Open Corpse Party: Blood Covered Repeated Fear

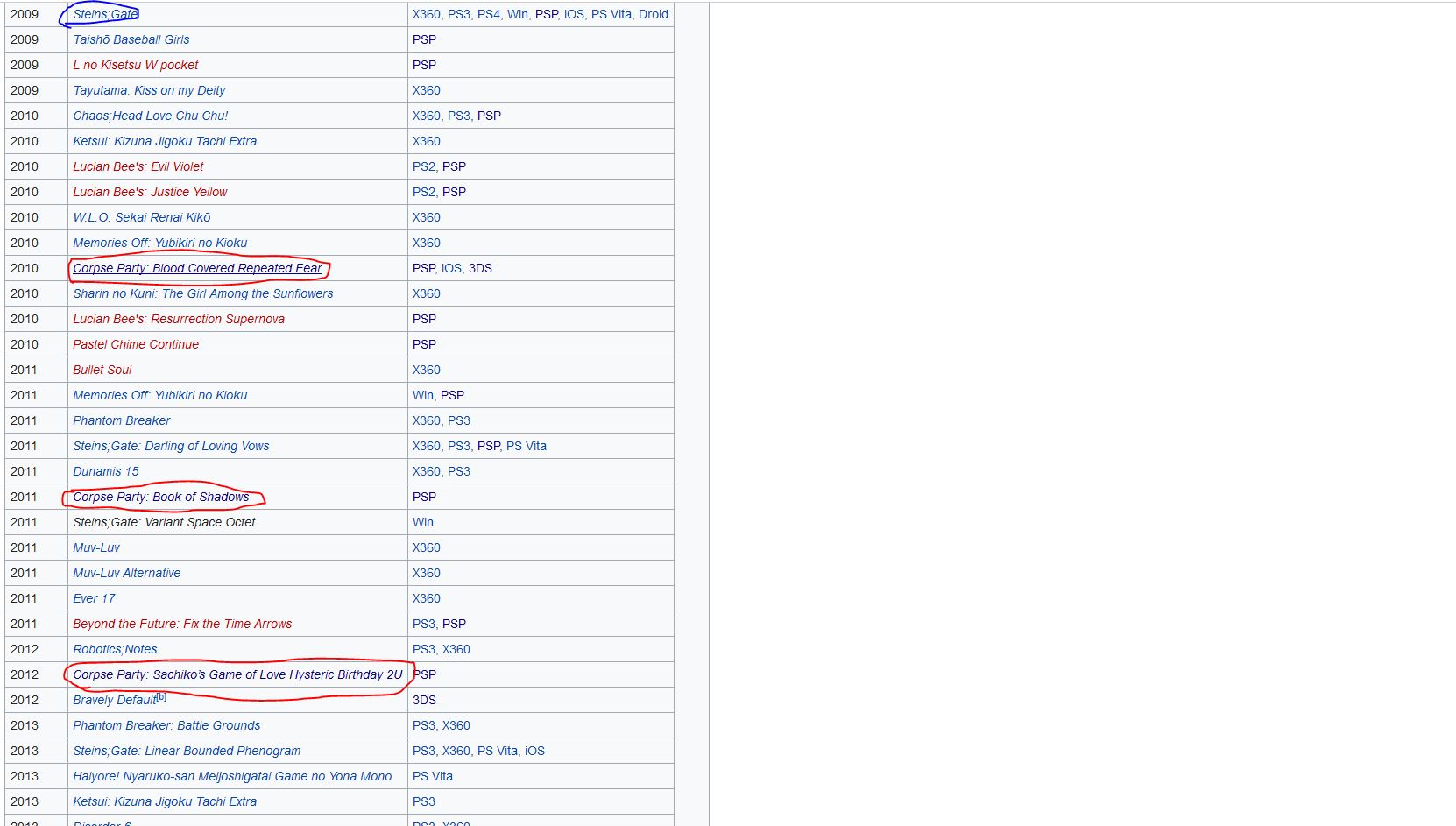tap(197, 268)
